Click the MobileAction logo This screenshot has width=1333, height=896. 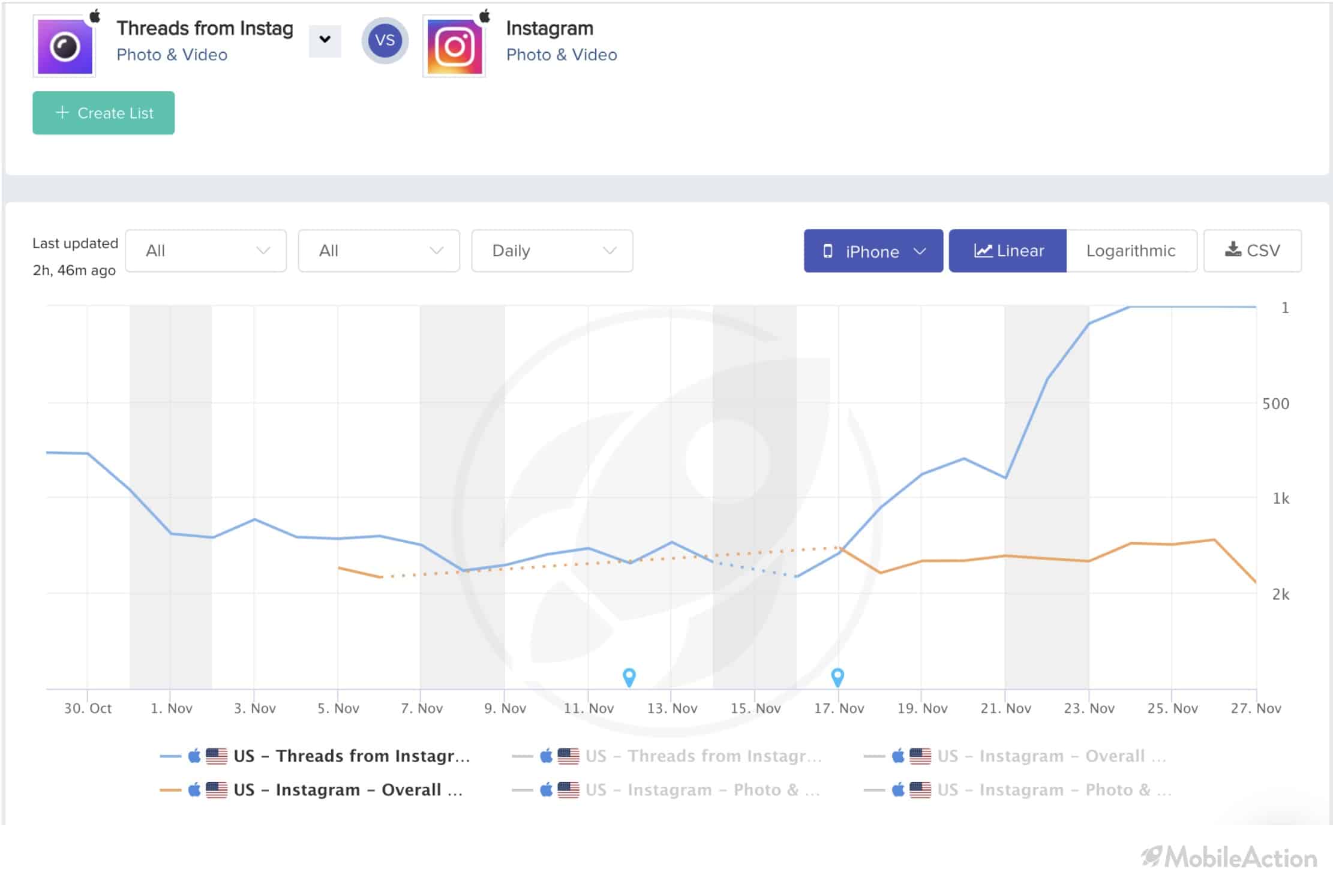tap(1229, 858)
